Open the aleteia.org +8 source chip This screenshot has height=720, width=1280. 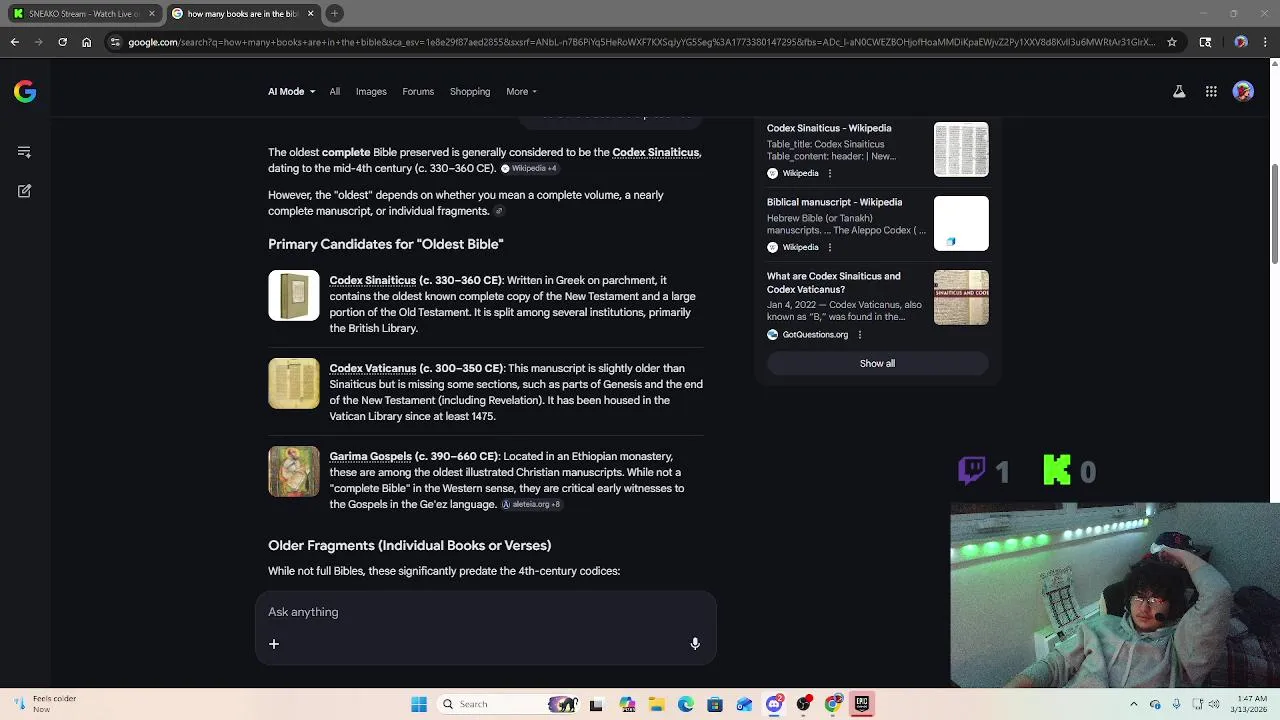coord(531,504)
